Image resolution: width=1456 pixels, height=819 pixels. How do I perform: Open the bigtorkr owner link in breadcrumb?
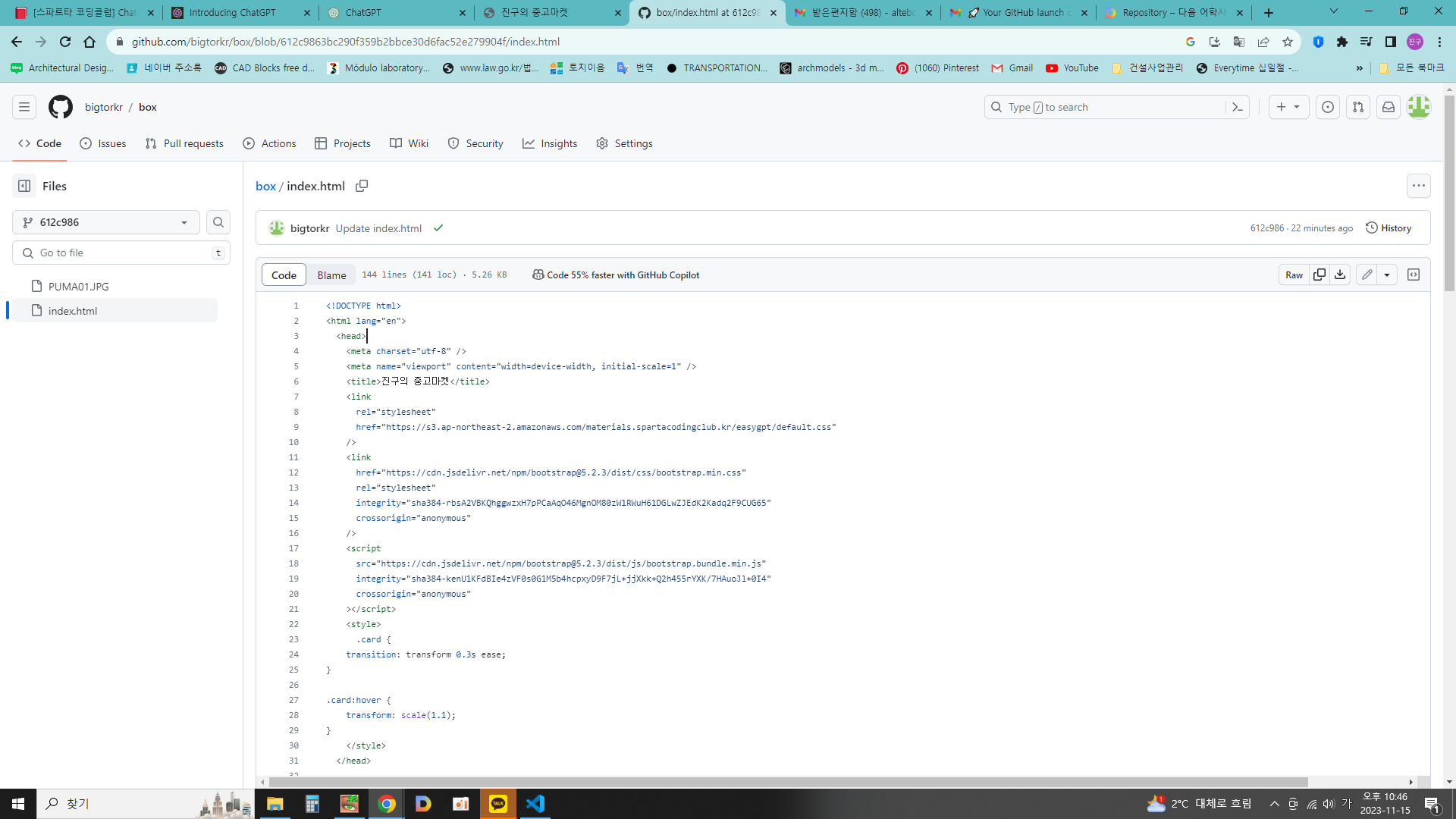104,107
